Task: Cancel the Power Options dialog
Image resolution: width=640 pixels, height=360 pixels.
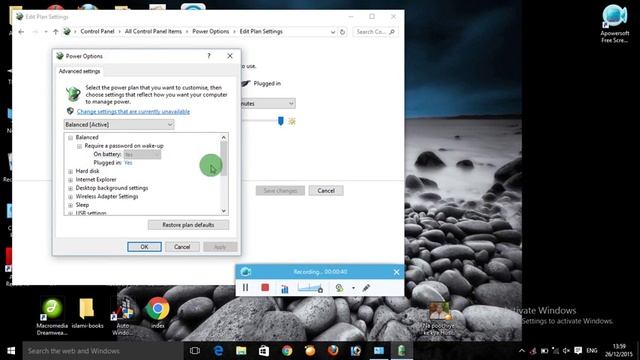Action: [x=182, y=247]
